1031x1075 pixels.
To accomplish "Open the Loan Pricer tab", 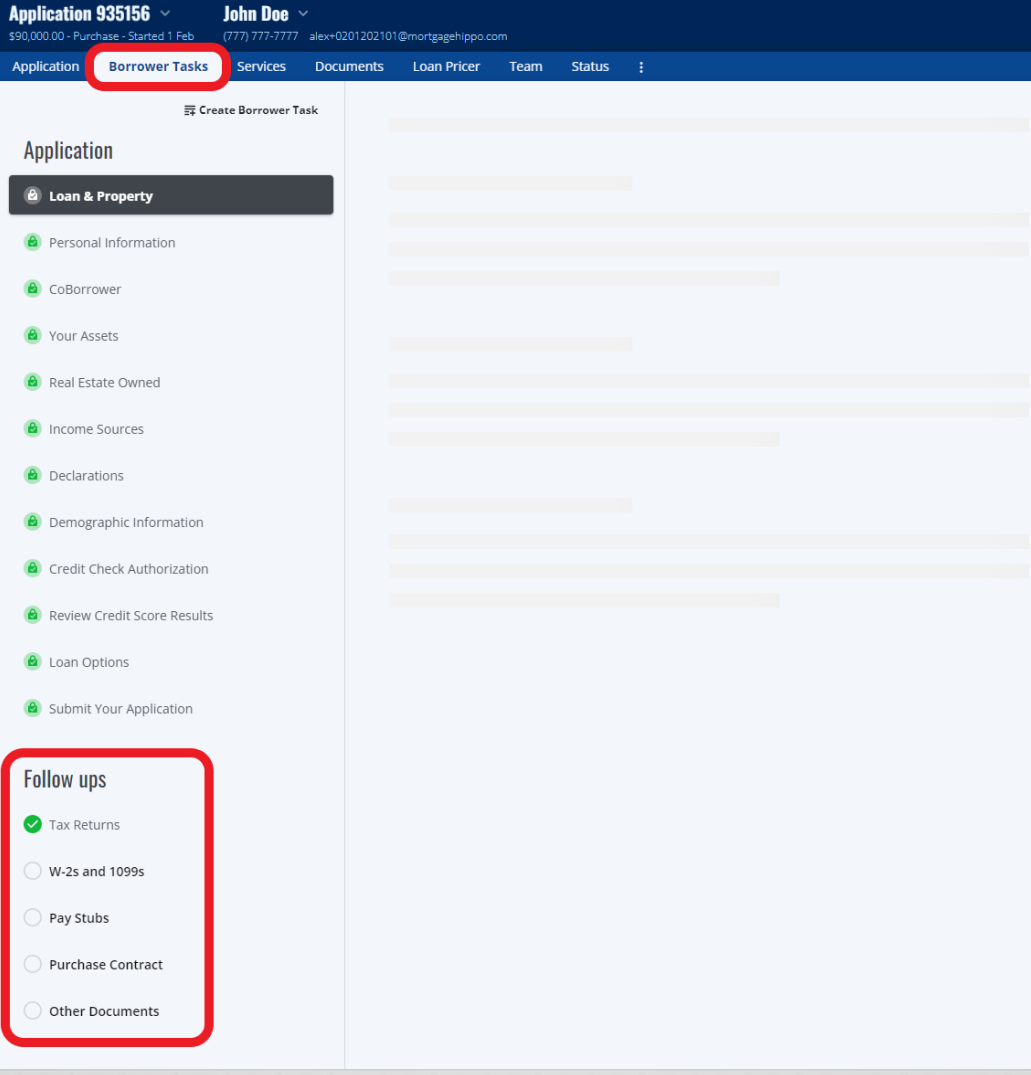I will [446, 67].
